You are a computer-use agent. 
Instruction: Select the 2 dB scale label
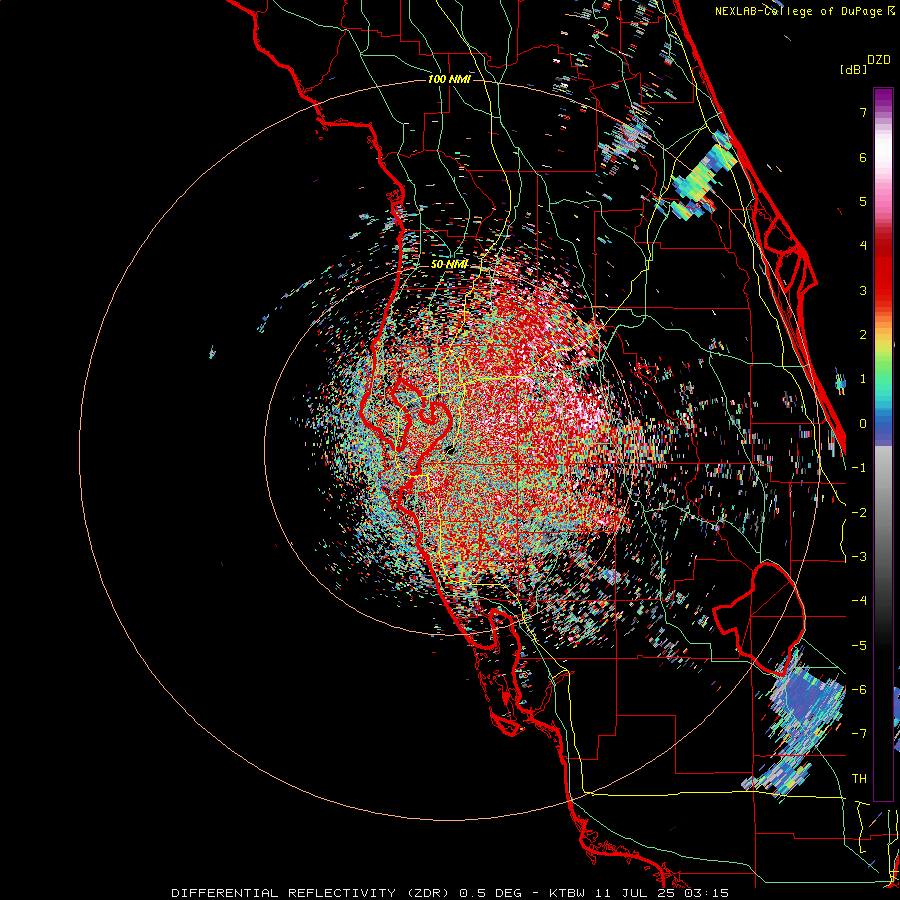[x=863, y=335]
